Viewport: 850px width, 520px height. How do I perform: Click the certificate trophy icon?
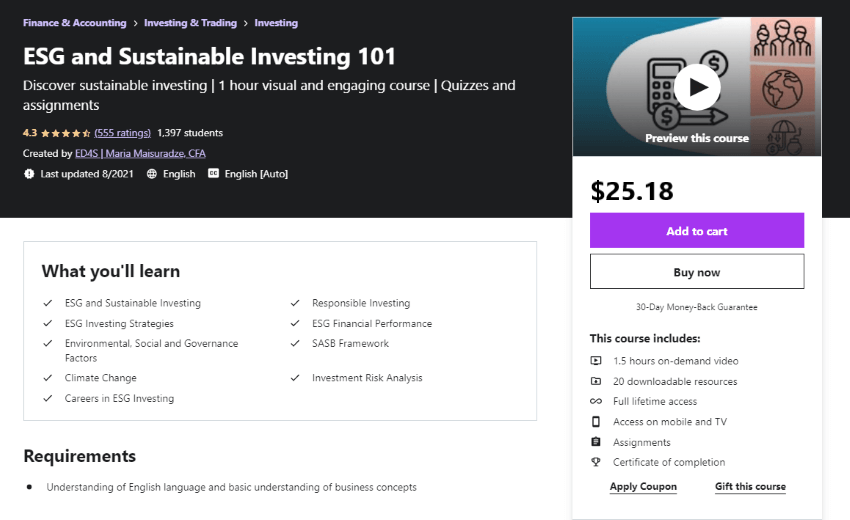pyautogui.click(x=596, y=462)
